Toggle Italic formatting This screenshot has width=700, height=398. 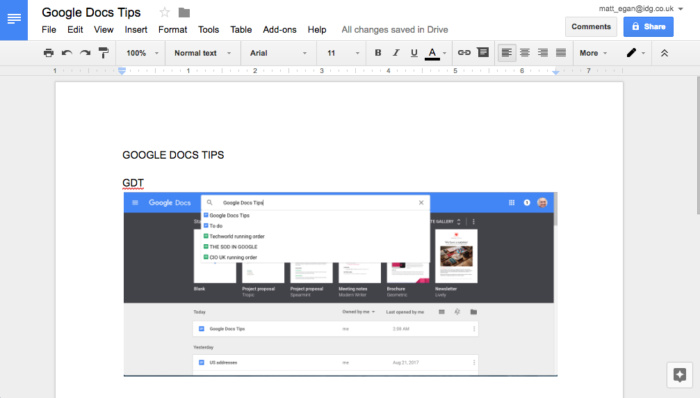pyautogui.click(x=396, y=53)
